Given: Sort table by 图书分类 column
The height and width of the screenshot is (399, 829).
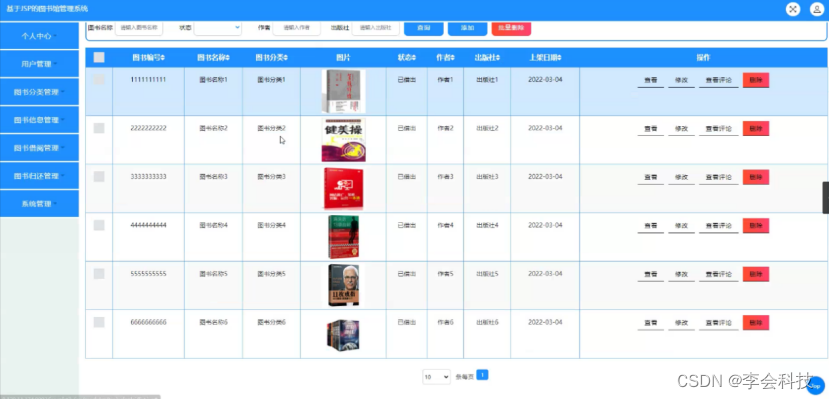Looking at the screenshot, I should [271, 58].
